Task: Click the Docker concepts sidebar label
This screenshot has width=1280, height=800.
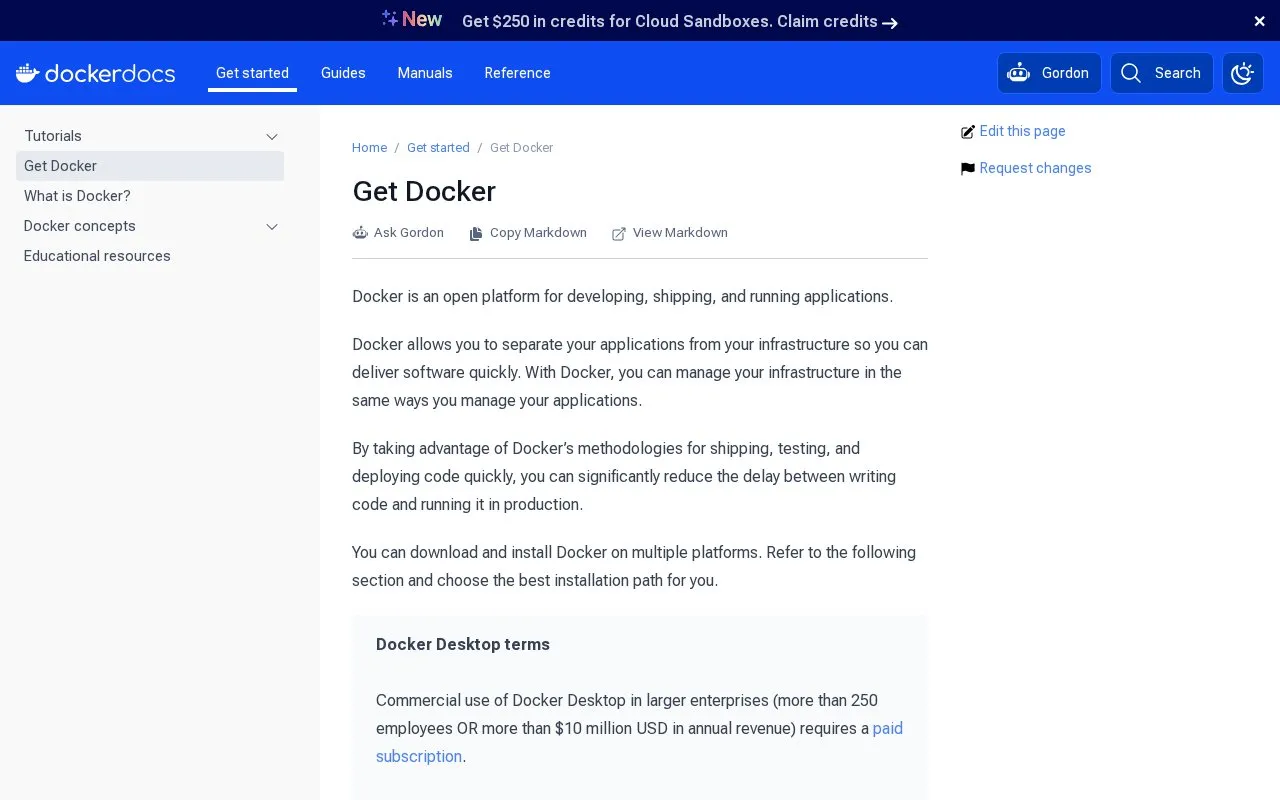Action: [x=80, y=226]
